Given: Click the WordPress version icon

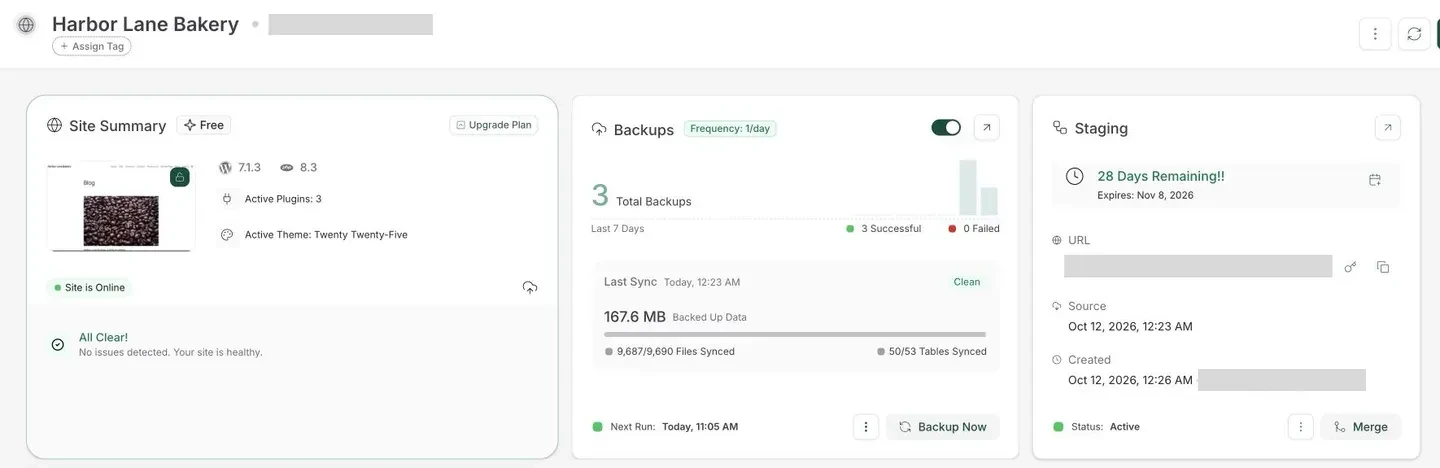Looking at the screenshot, I should [225, 167].
